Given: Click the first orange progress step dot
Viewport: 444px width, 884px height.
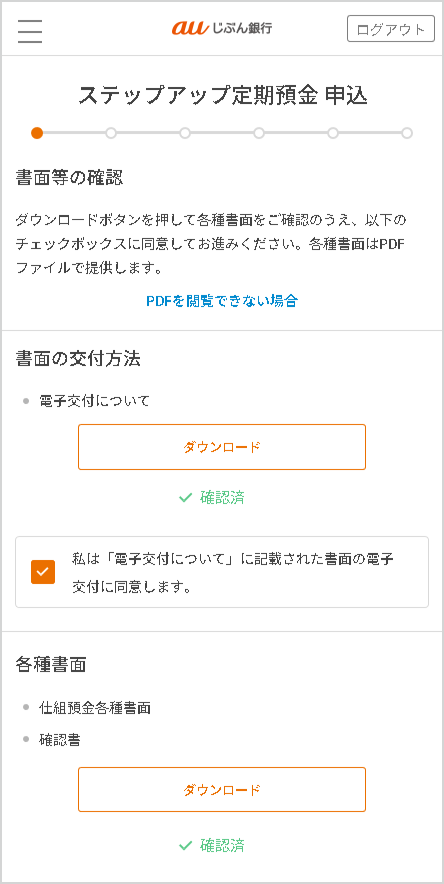Looking at the screenshot, I should click(37, 133).
